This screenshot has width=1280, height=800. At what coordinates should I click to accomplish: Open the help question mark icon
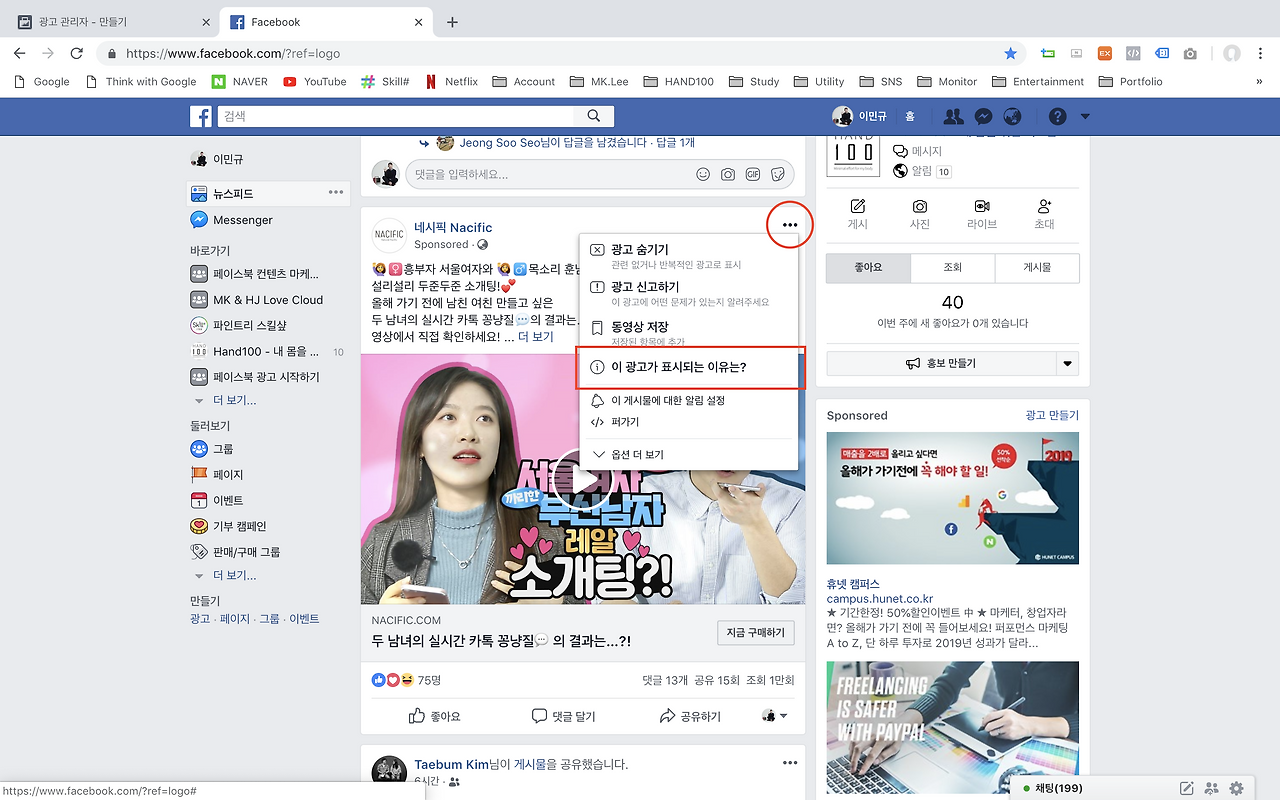1057,116
